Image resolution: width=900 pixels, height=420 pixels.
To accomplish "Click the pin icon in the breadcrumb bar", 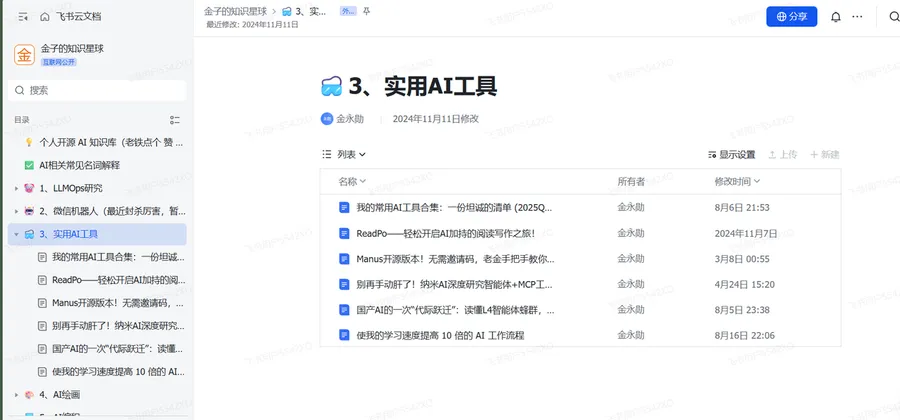I will click(x=367, y=11).
